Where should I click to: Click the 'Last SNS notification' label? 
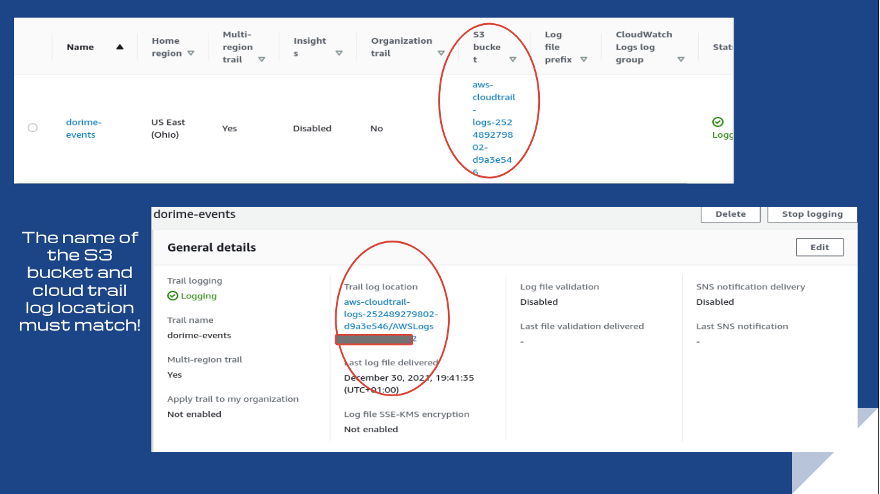(742, 326)
